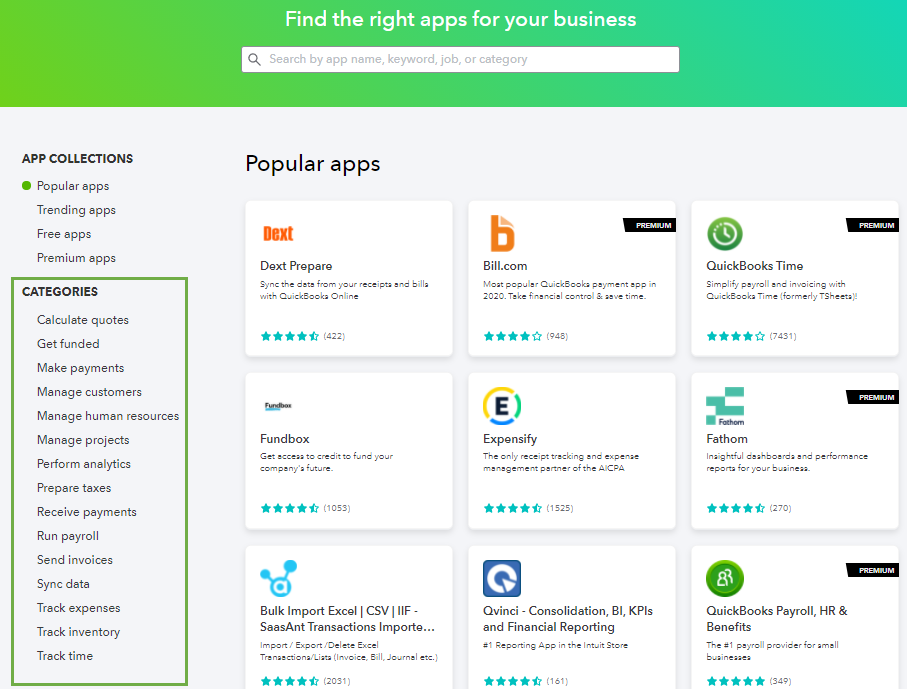Click the star rating on QuickBooks Payroll
Viewport: 907px width, 689px height.
pos(736,681)
